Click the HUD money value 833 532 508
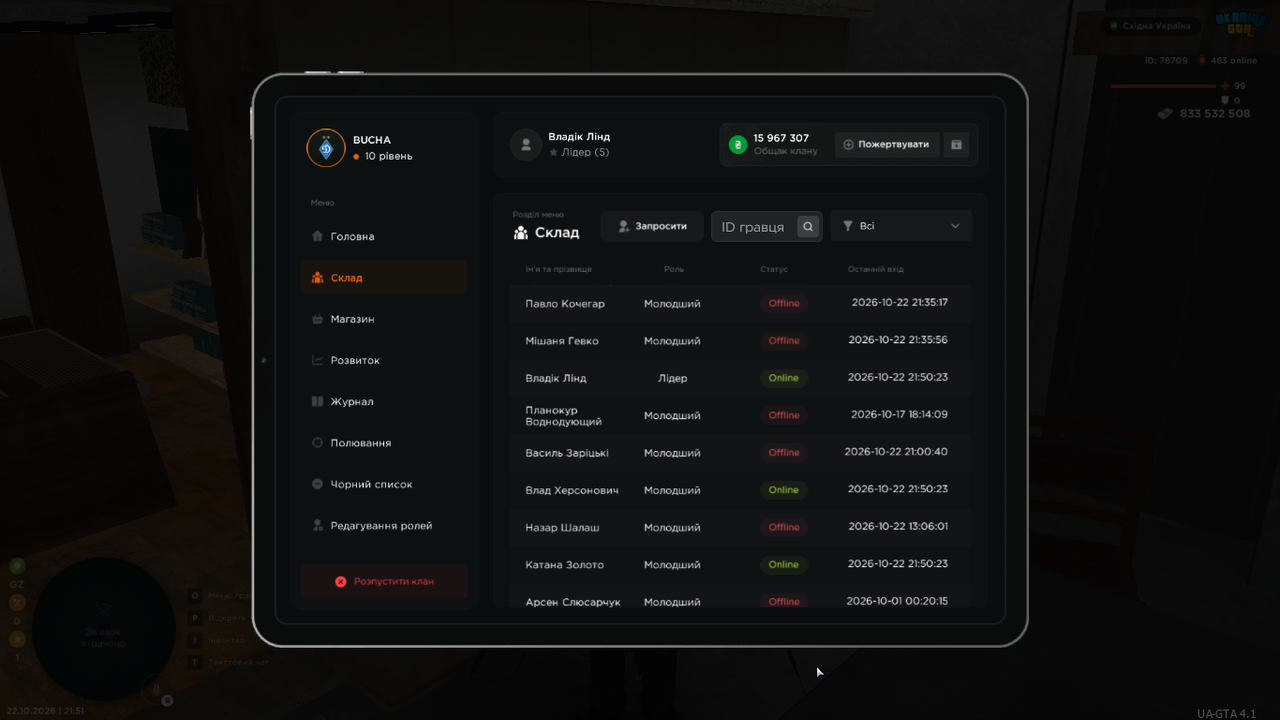Image resolution: width=1280 pixels, height=720 pixels. 1215,114
